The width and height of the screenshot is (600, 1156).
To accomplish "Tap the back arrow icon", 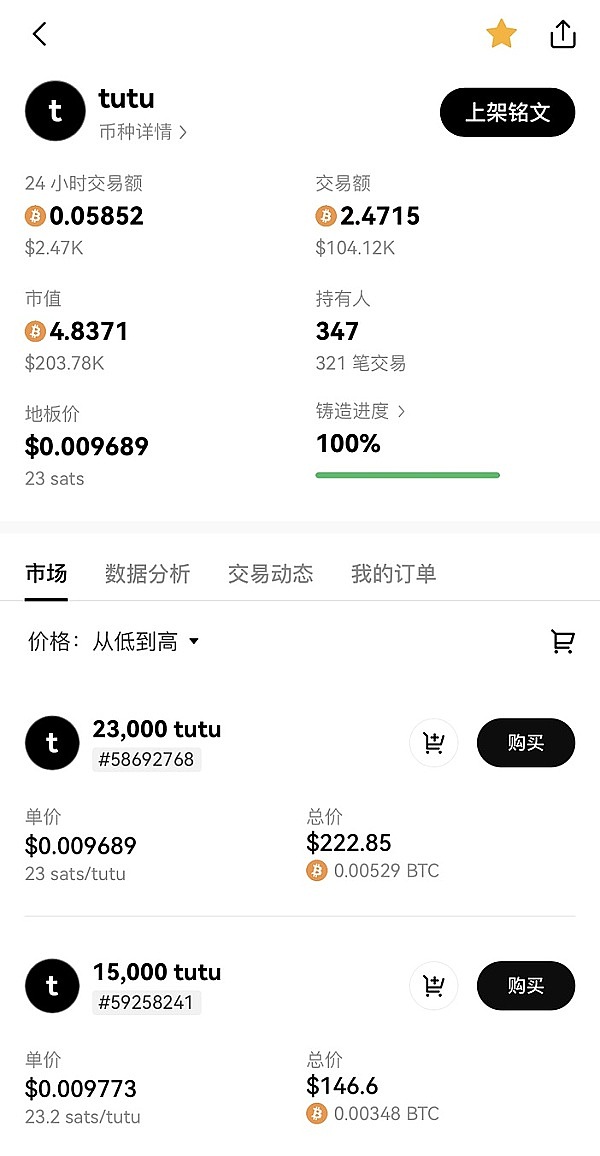I will [39, 34].
